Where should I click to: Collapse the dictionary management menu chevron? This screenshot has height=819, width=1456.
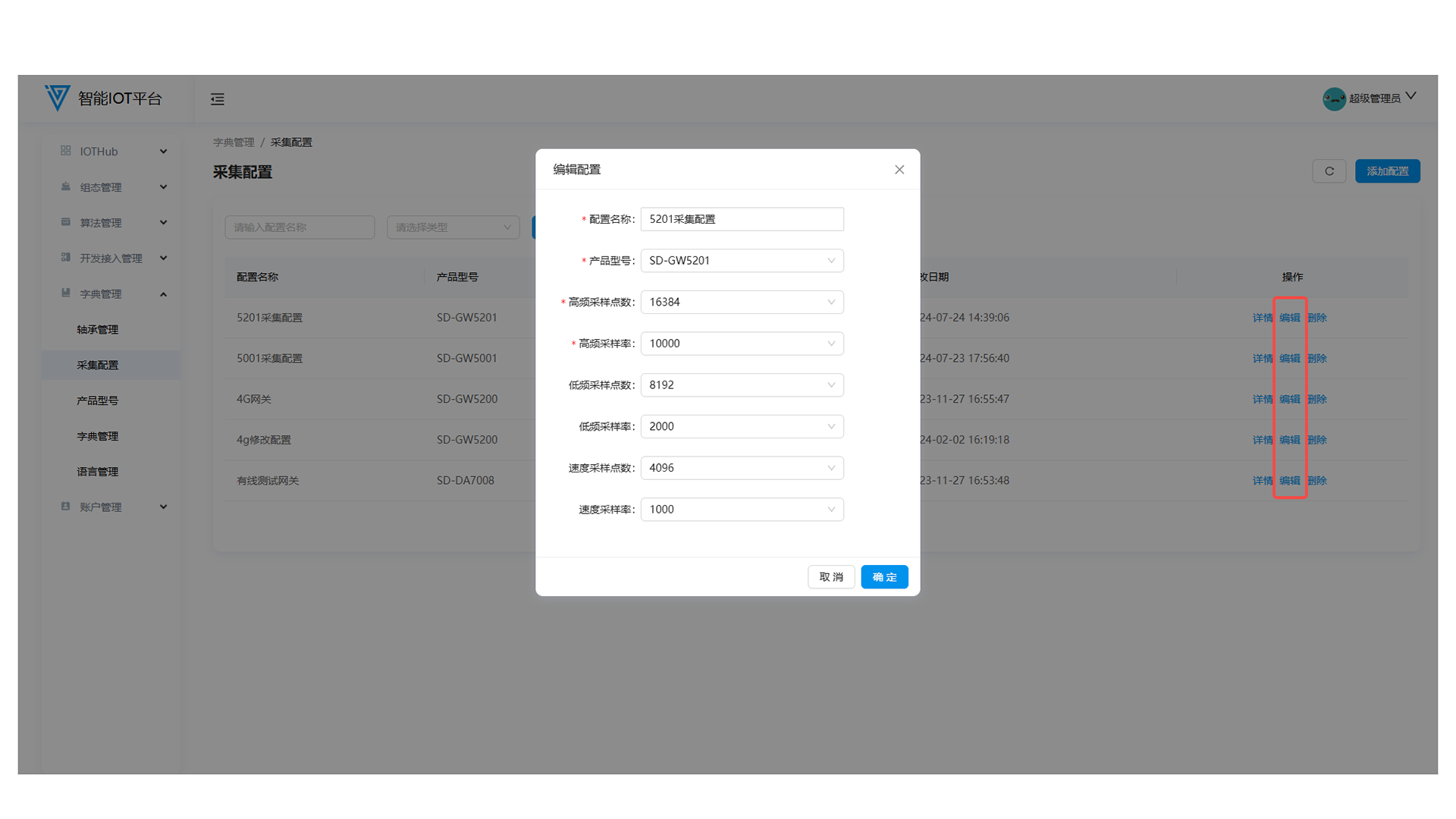click(x=163, y=294)
